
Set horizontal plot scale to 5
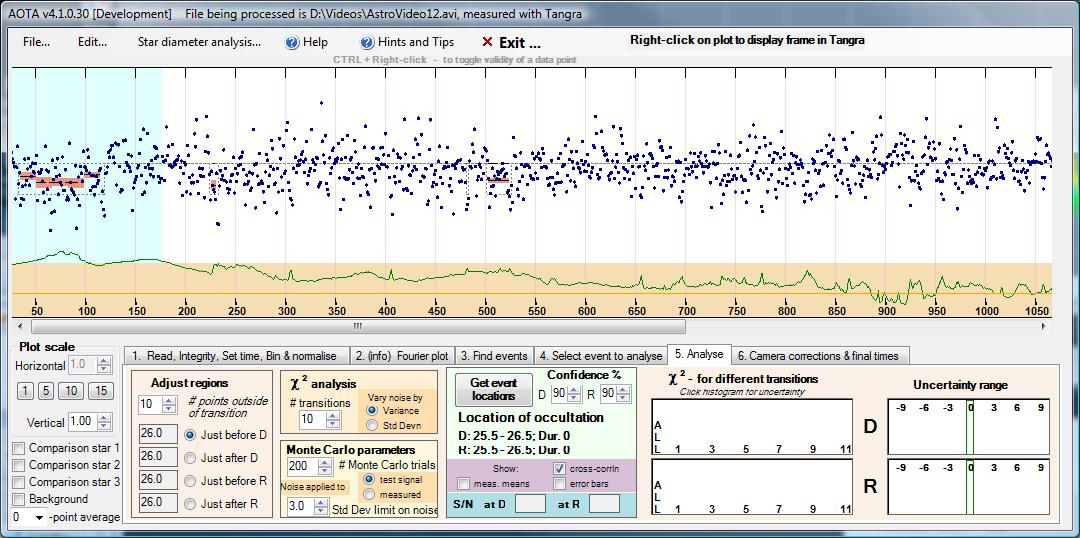[x=45, y=391]
